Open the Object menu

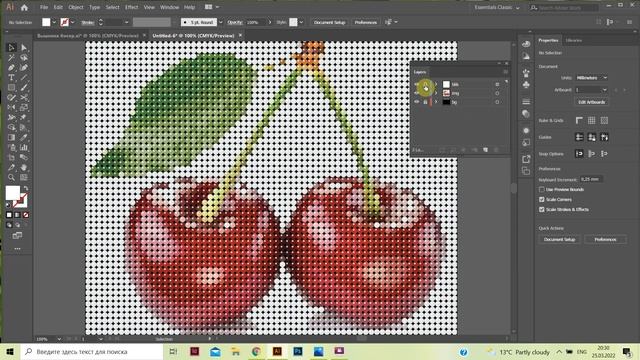pos(76,7)
